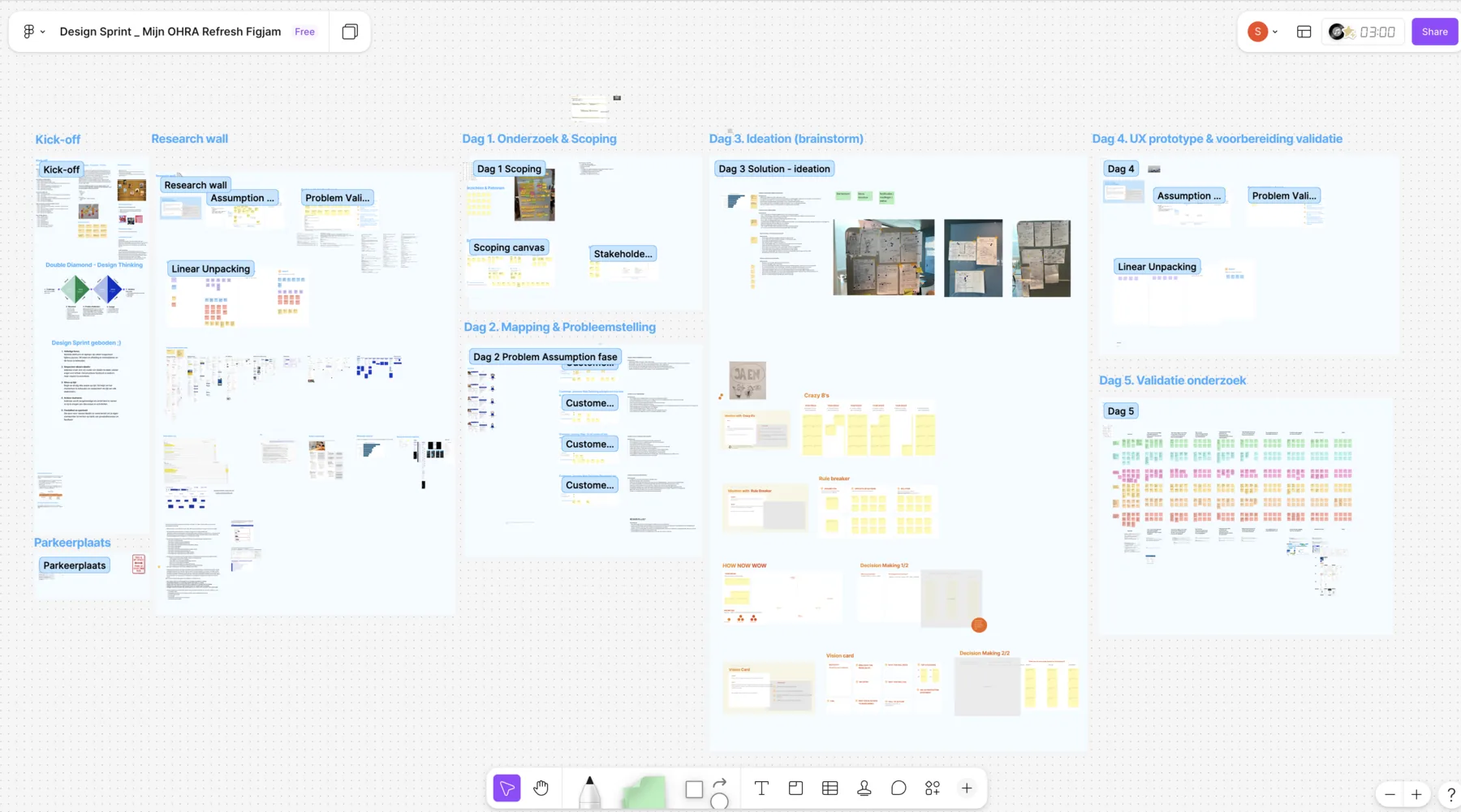1461x812 pixels.
Task: Open the FigJam main menu dropdown
Action: [33, 32]
